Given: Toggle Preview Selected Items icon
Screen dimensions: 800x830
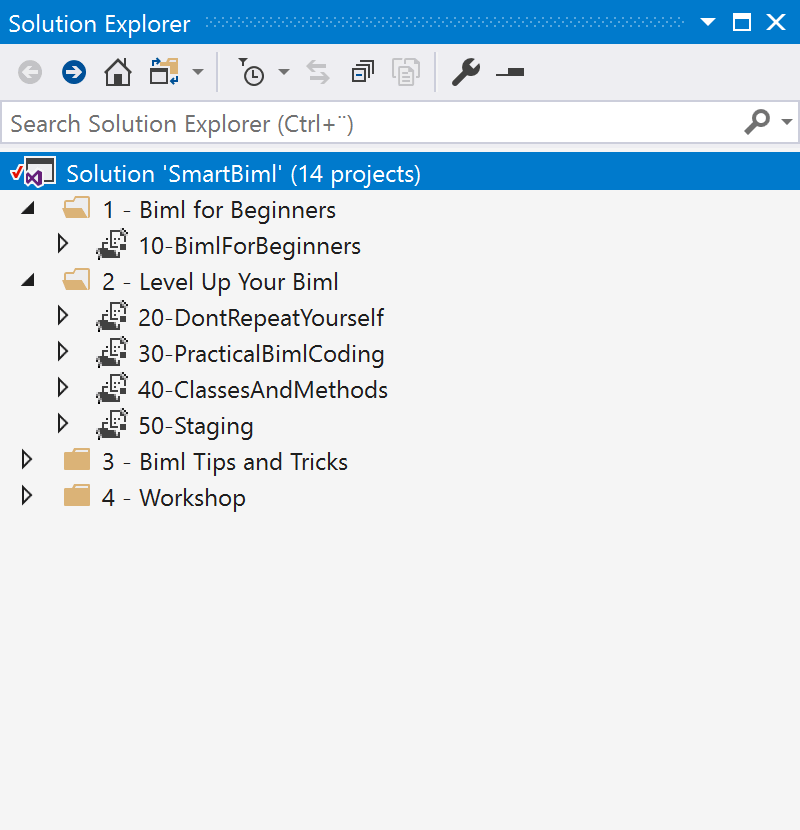Looking at the screenshot, I should click(510, 72).
